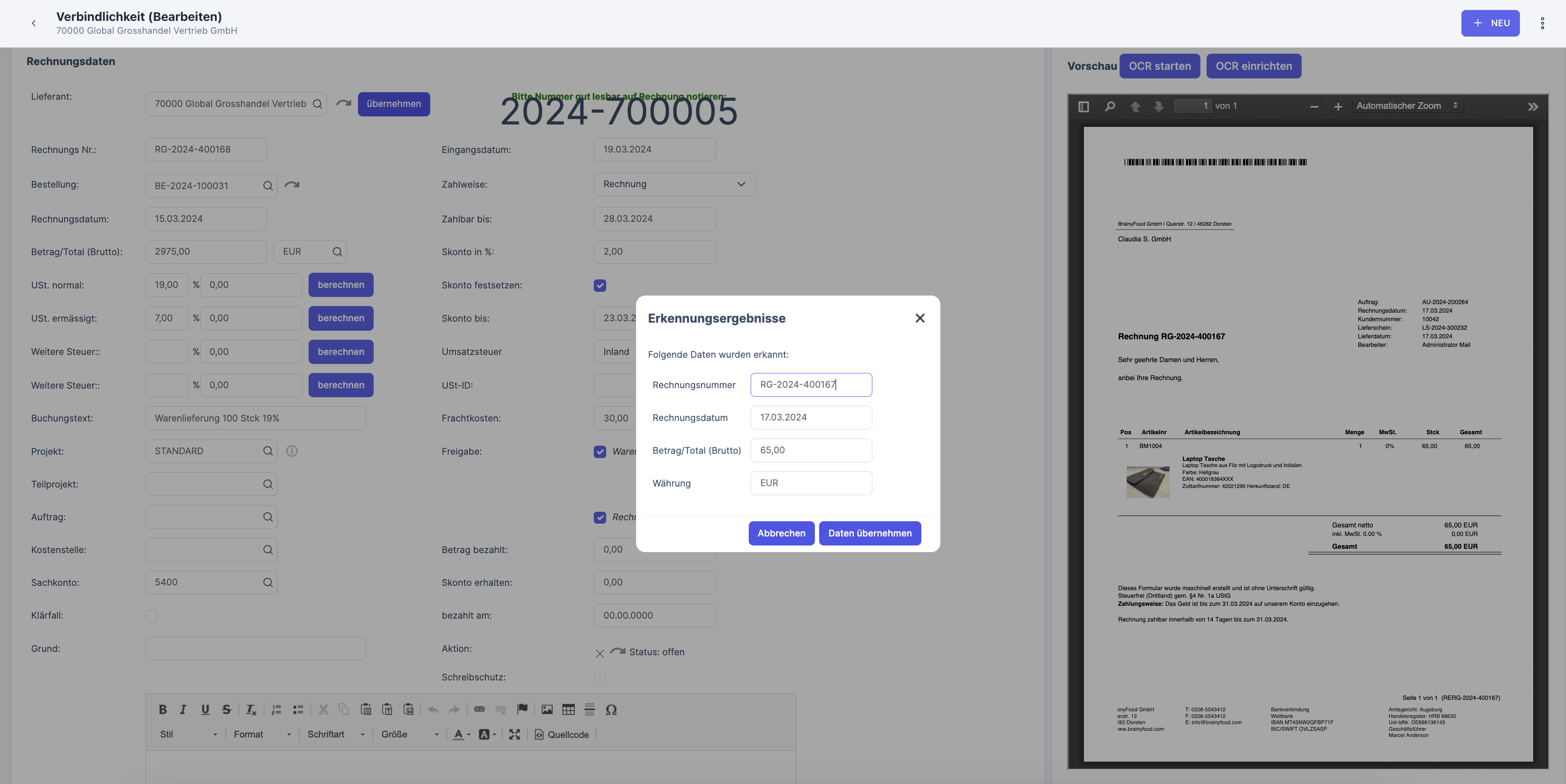Image resolution: width=1566 pixels, height=784 pixels.
Task: Click Daten übernehmen button
Action: tap(870, 533)
